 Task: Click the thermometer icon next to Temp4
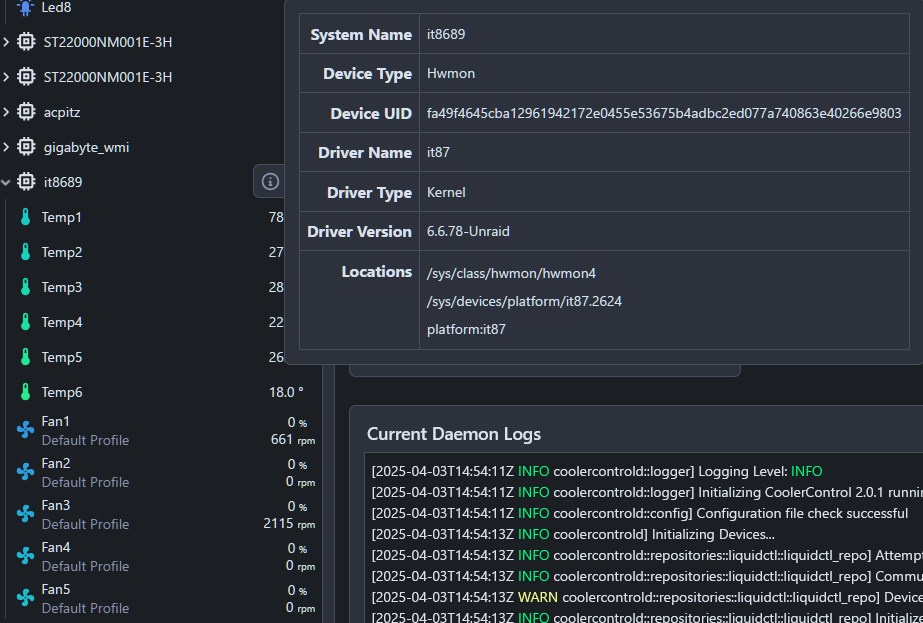pyautogui.click(x=24, y=322)
